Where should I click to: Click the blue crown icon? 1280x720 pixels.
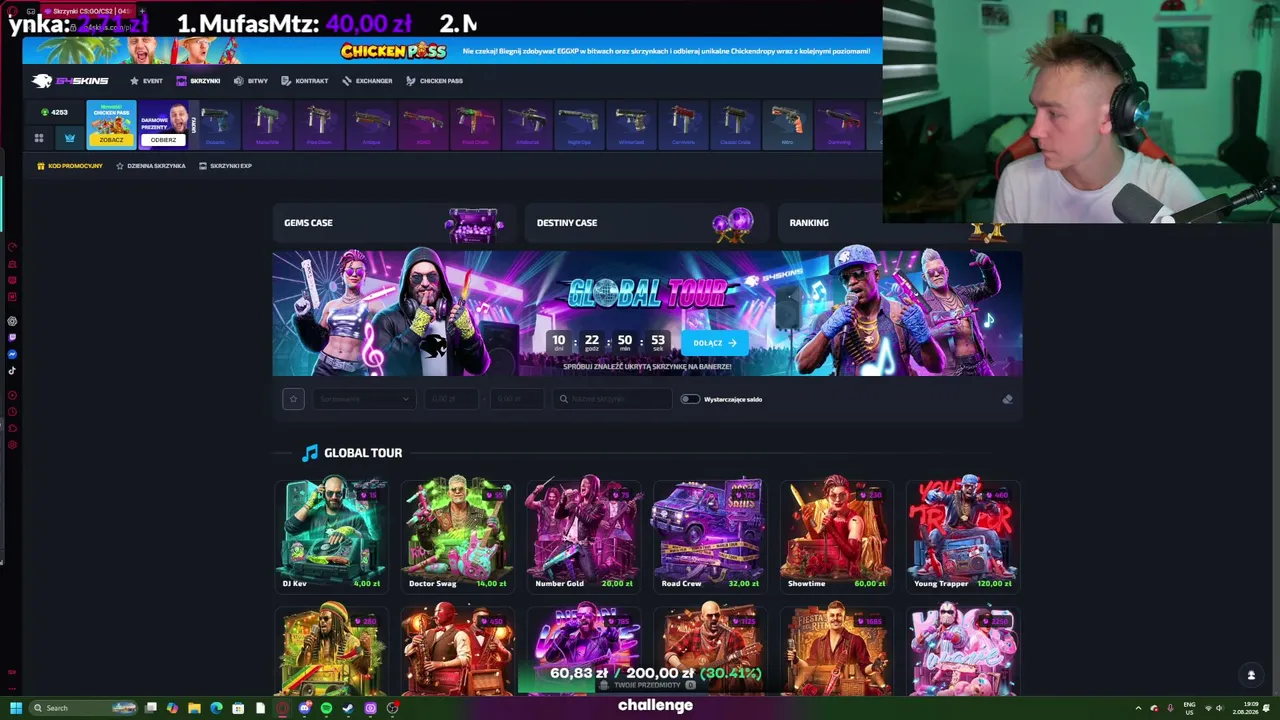[70, 138]
